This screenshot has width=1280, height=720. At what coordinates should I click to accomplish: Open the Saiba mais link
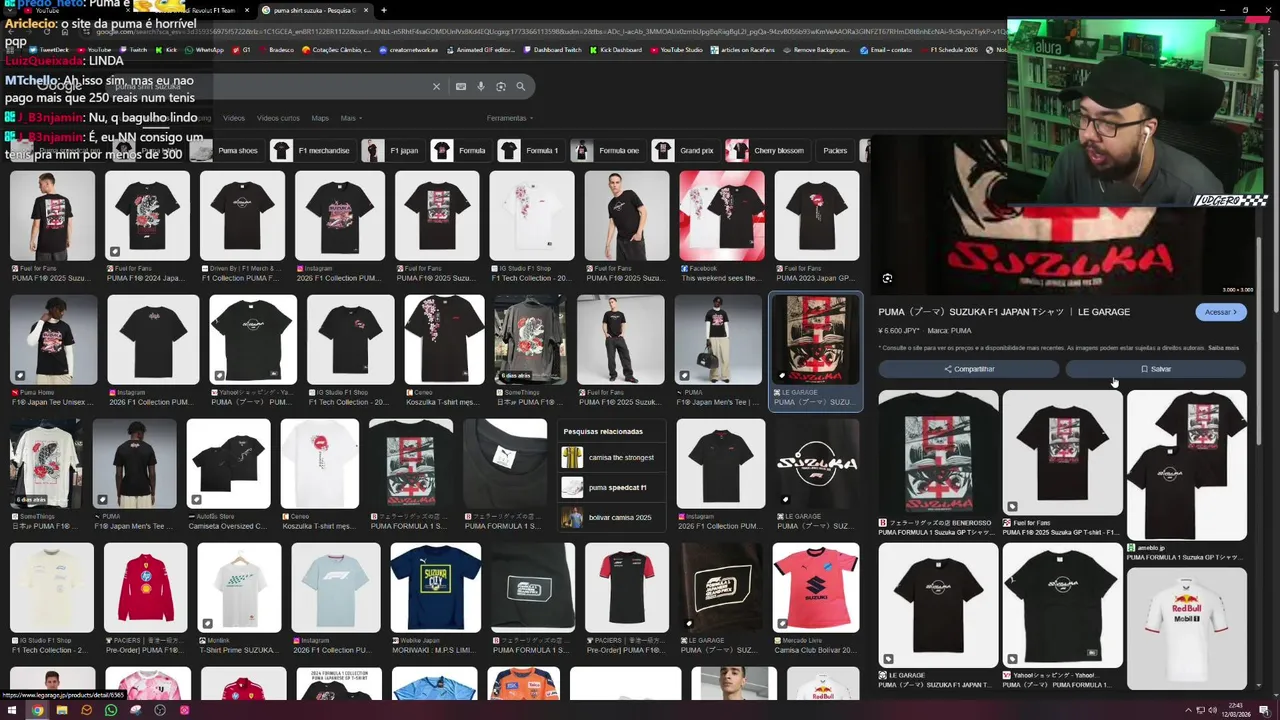click(x=1223, y=348)
